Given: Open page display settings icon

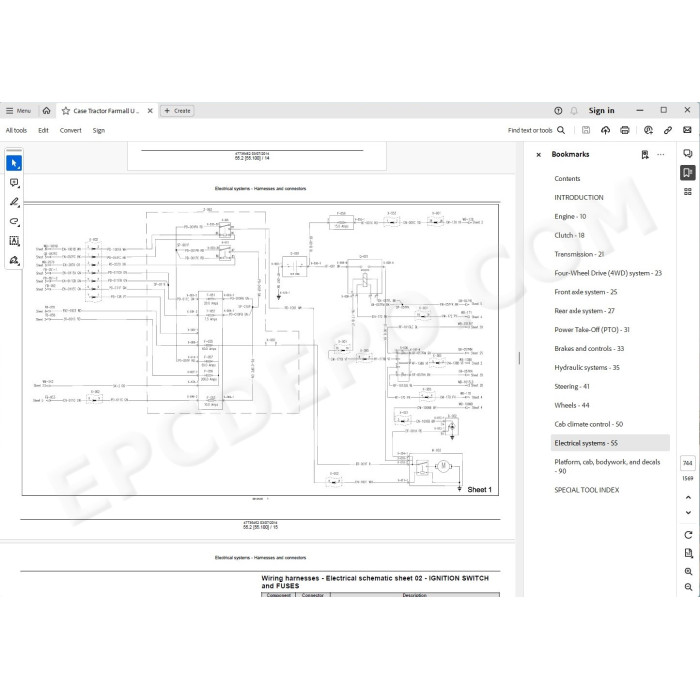Looking at the screenshot, I should click(x=688, y=553).
